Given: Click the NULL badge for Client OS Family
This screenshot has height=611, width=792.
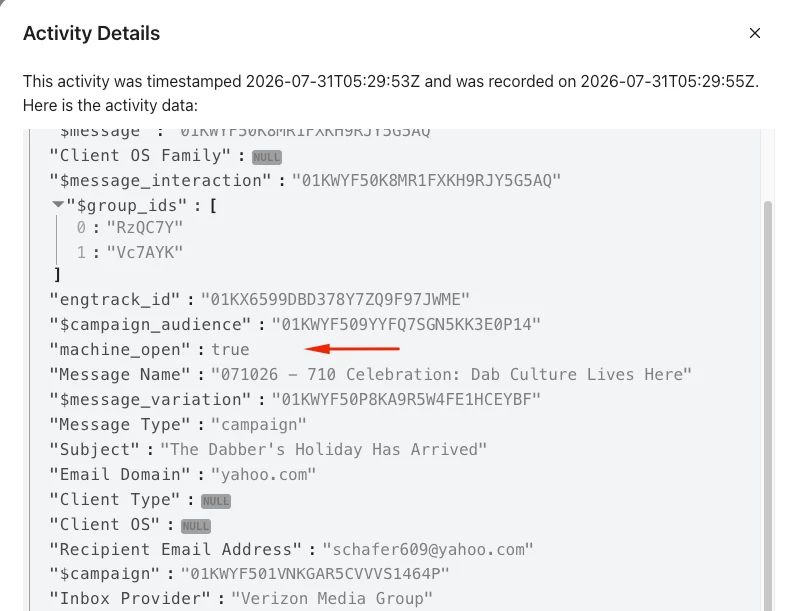Looking at the screenshot, I should 267,157.
